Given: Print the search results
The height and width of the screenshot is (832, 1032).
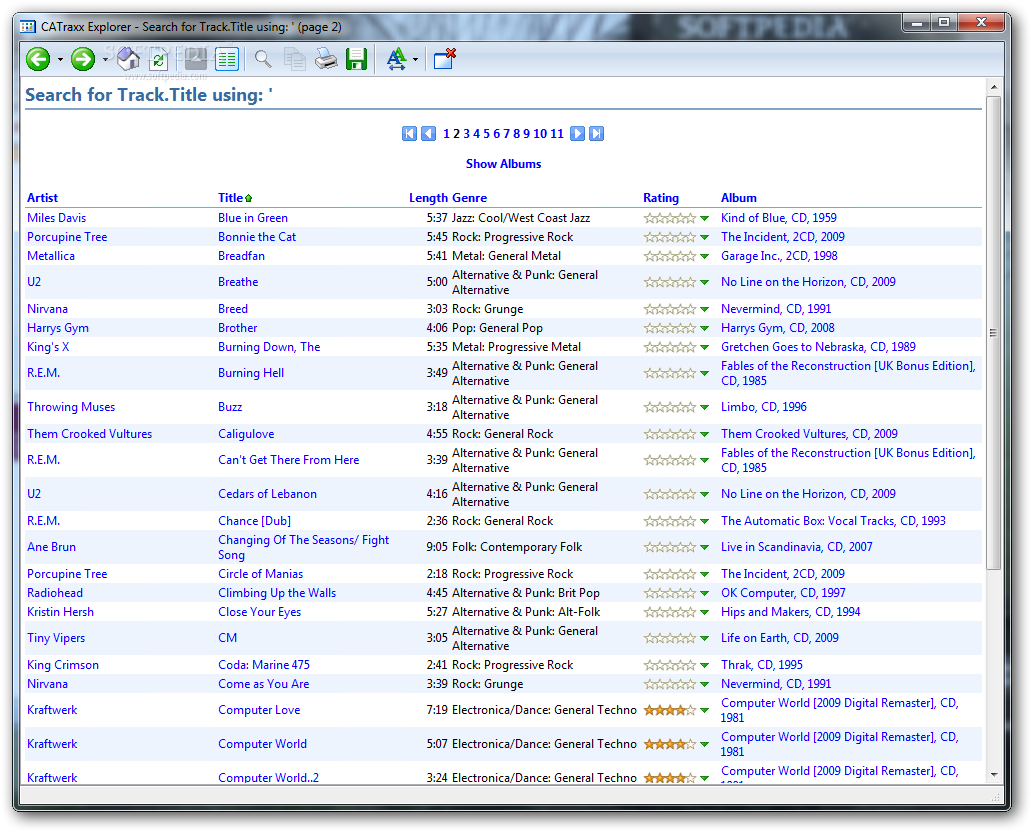Looking at the screenshot, I should click(x=326, y=59).
